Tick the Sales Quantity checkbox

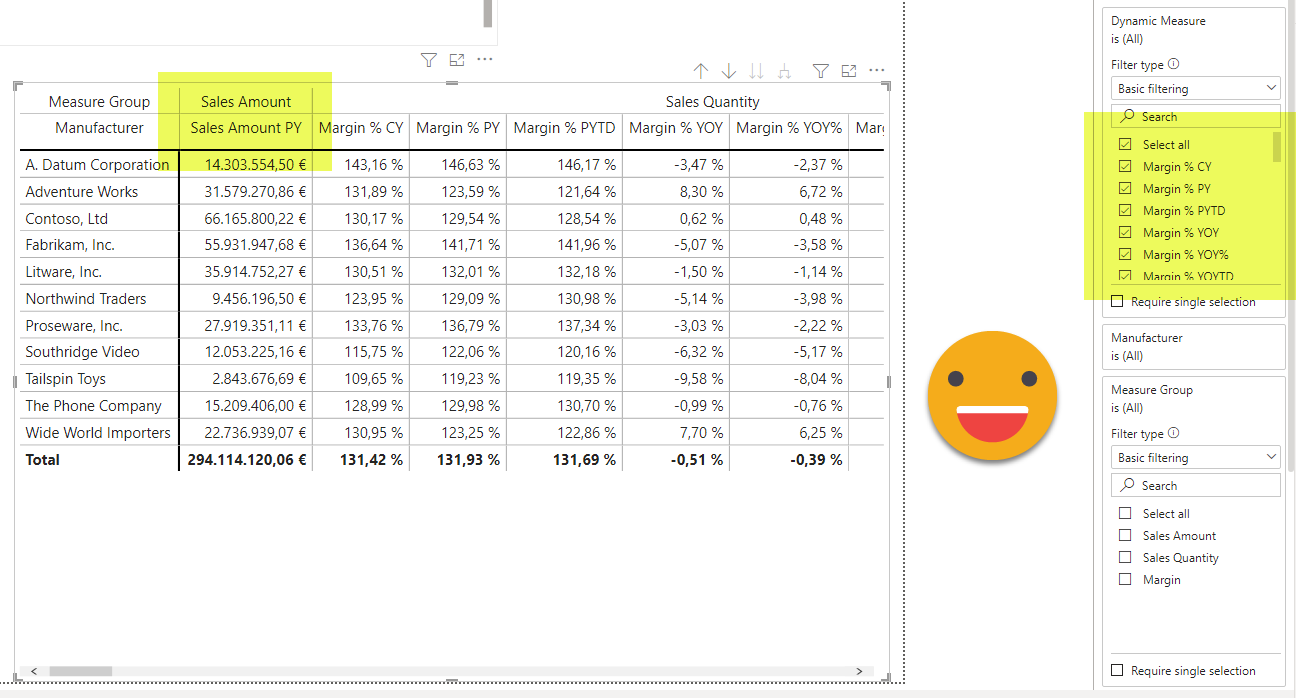[x=1125, y=558]
